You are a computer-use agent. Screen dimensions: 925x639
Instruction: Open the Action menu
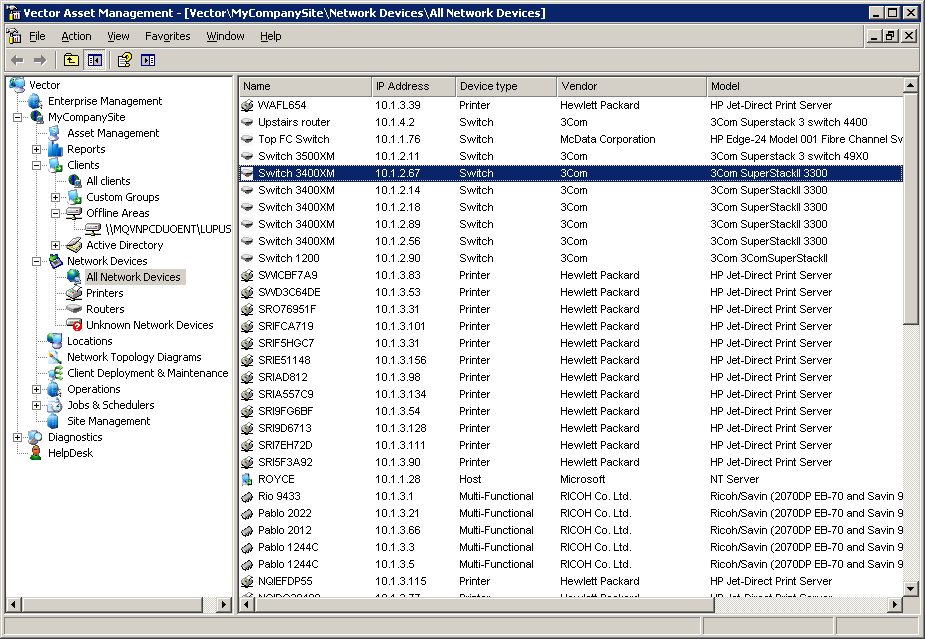click(x=76, y=37)
